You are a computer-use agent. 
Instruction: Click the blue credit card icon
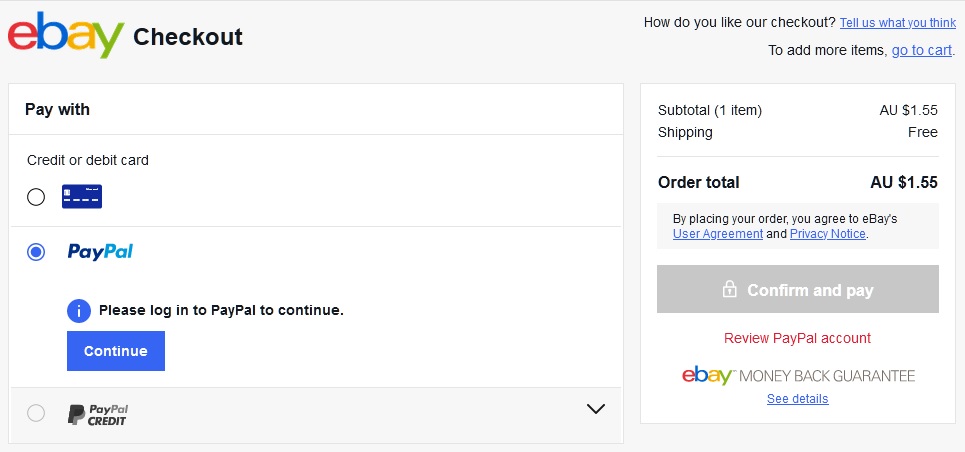point(82,196)
